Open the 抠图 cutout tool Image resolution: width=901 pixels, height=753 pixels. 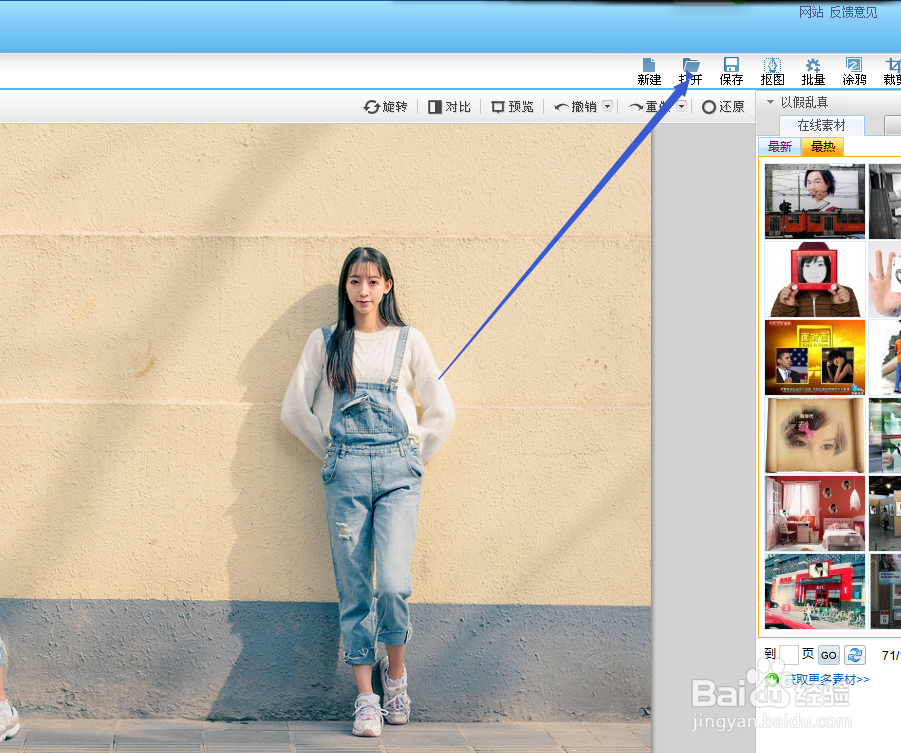772,71
